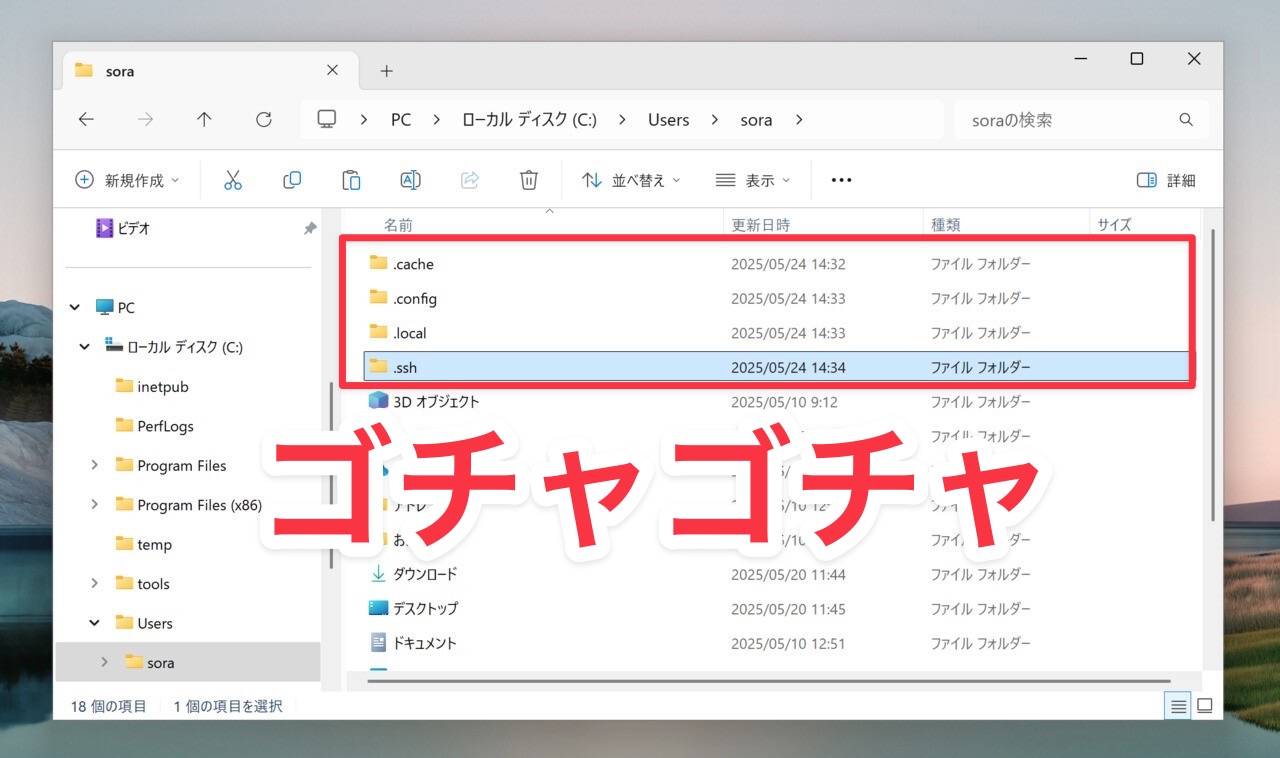The width and height of the screenshot is (1280, 758).
Task: Click the Copy icon in toolbar
Action: click(292, 180)
